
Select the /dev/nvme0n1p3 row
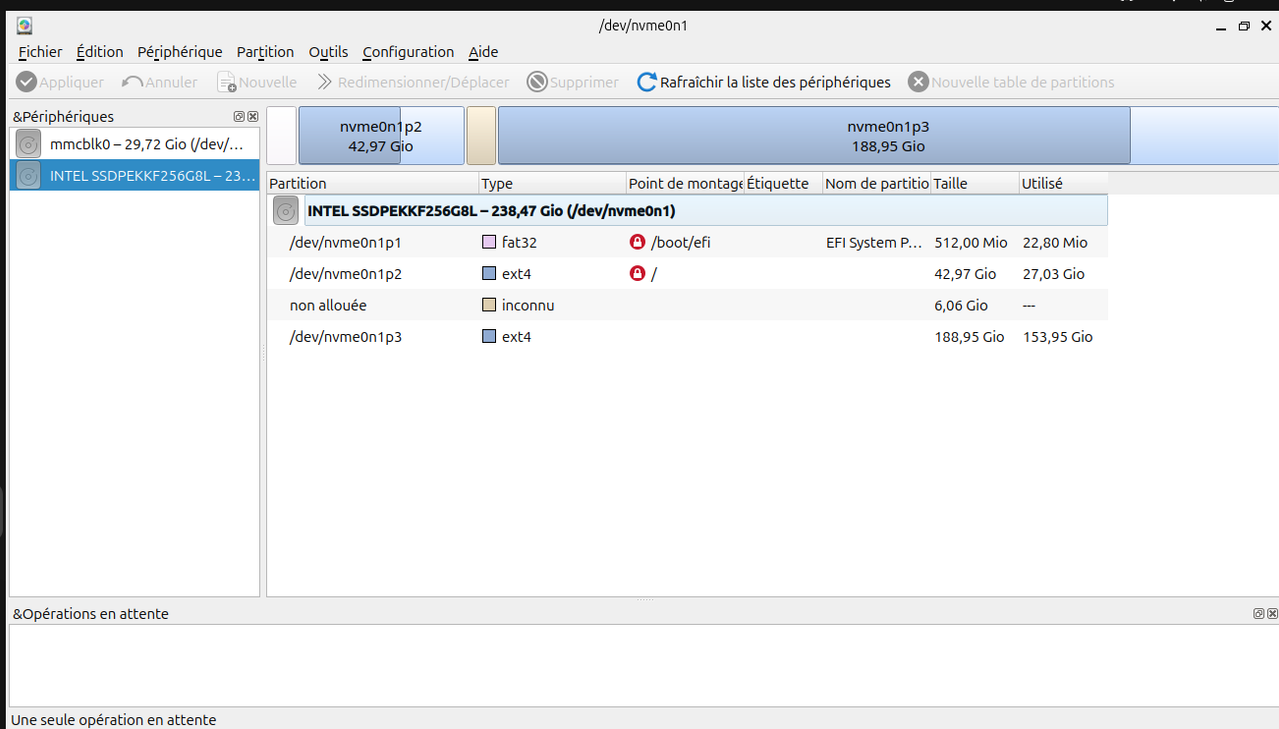(x=688, y=336)
